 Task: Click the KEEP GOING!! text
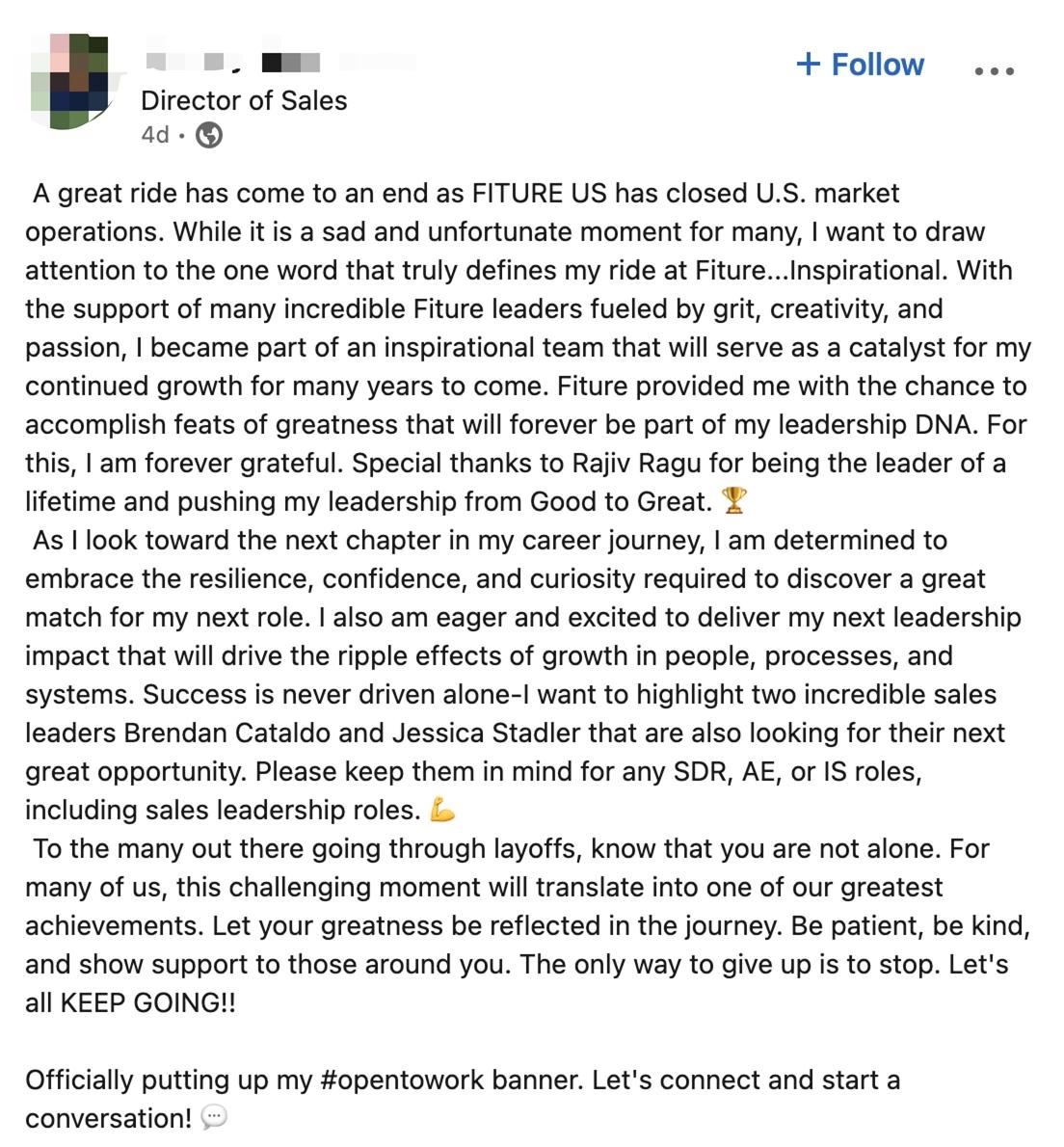148,1003
